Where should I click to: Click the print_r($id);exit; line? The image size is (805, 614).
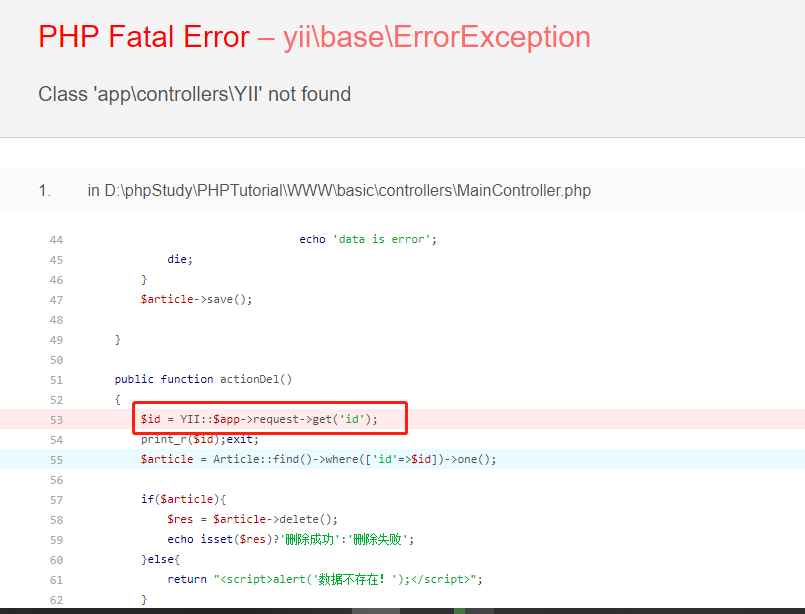pos(200,439)
